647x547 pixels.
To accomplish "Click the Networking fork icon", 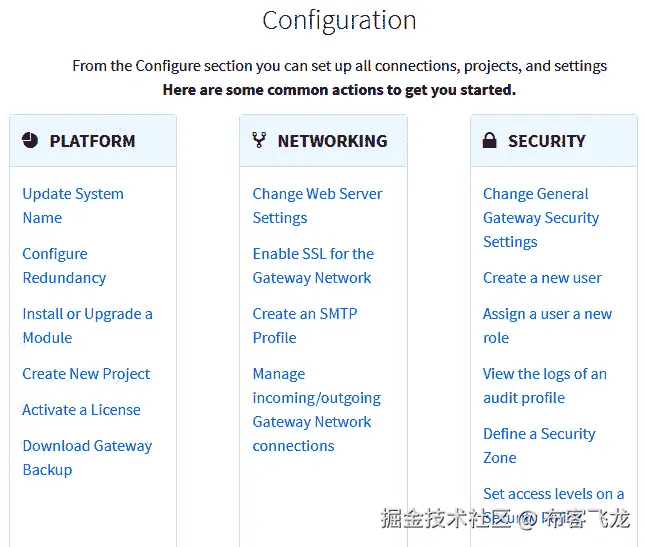I will coord(259,140).
